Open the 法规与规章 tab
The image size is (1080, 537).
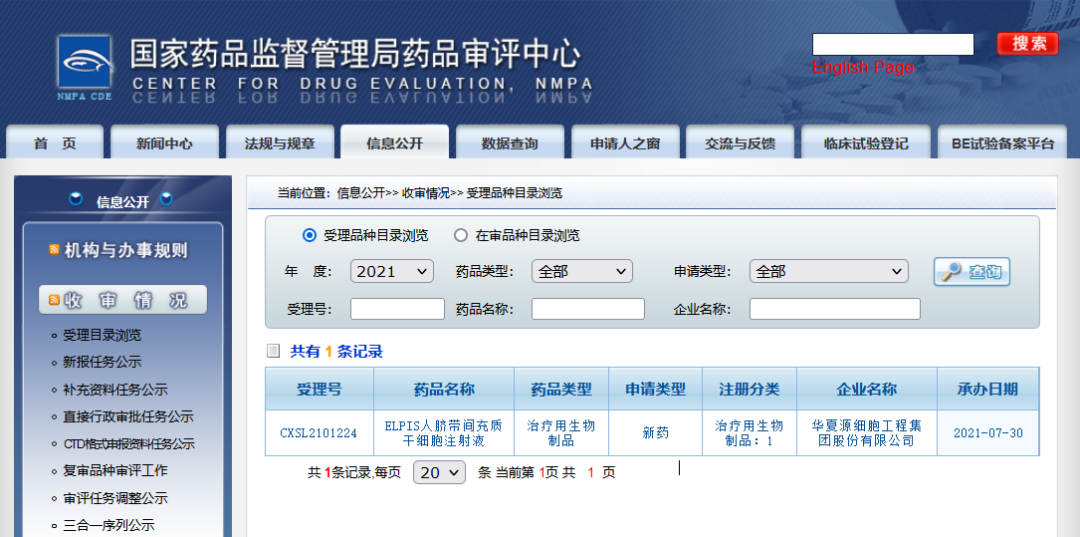(x=280, y=143)
